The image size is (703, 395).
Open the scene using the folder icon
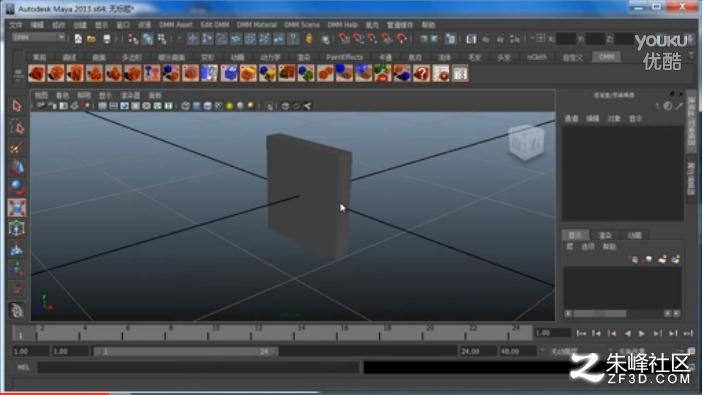tap(91, 39)
